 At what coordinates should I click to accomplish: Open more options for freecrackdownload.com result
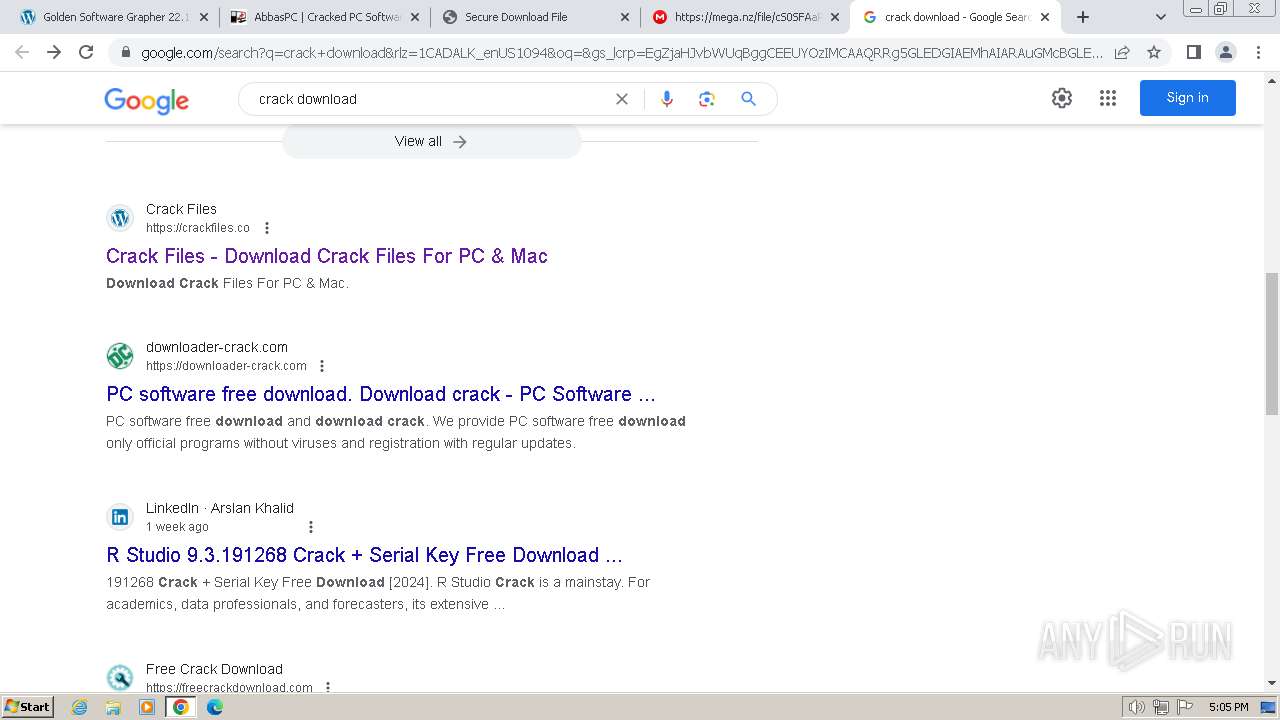pos(328,687)
